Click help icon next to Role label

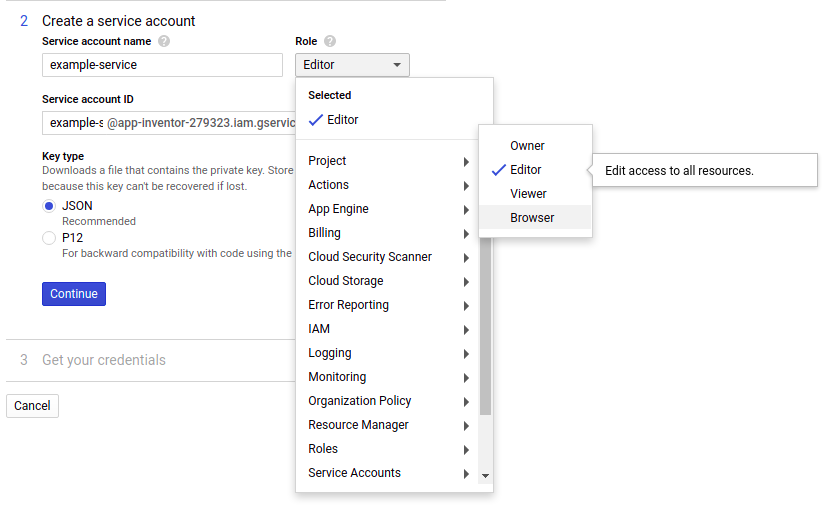coord(330,42)
